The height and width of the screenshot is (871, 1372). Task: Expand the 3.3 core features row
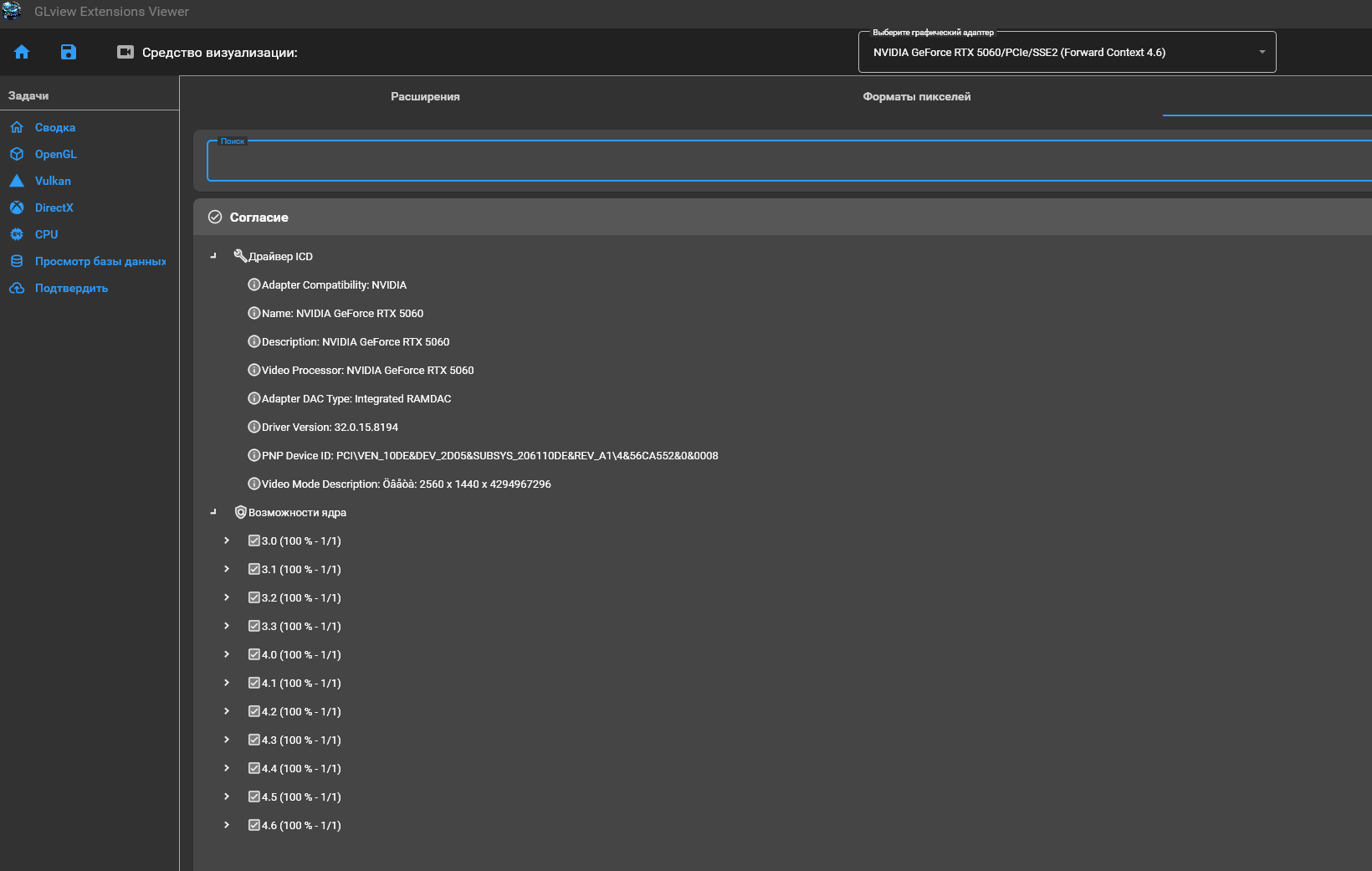point(227,626)
